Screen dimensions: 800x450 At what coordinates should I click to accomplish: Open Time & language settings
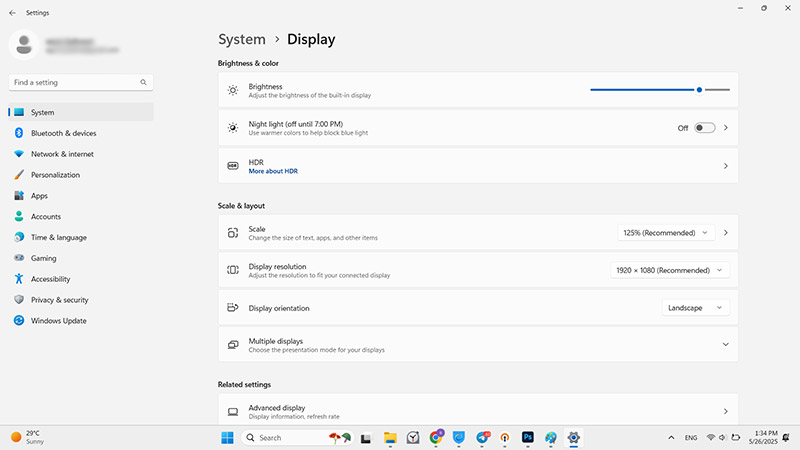pyautogui.click(x=81, y=237)
